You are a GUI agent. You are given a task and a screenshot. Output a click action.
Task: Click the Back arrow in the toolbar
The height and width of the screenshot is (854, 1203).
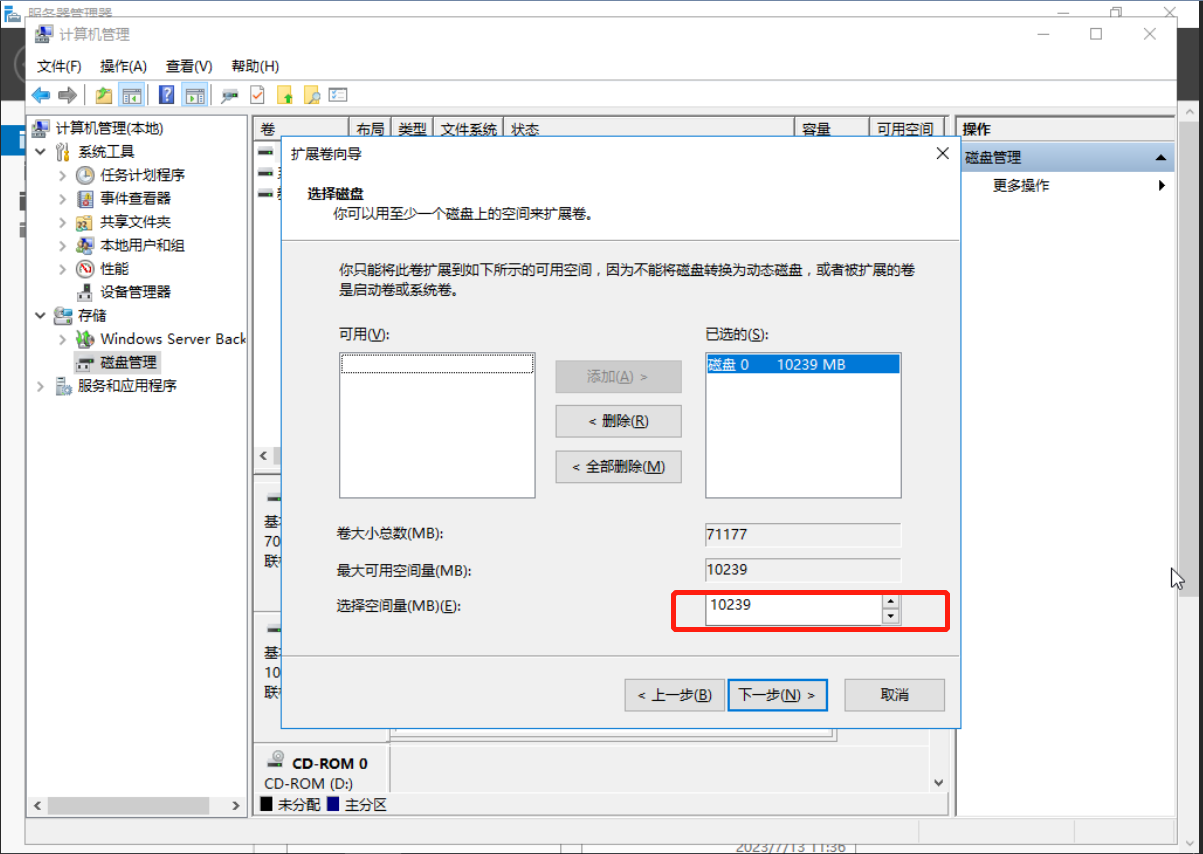point(41,95)
